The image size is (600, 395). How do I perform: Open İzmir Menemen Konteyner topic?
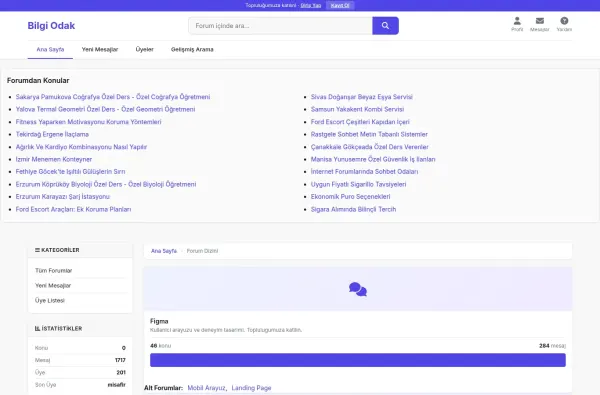point(54,159)
